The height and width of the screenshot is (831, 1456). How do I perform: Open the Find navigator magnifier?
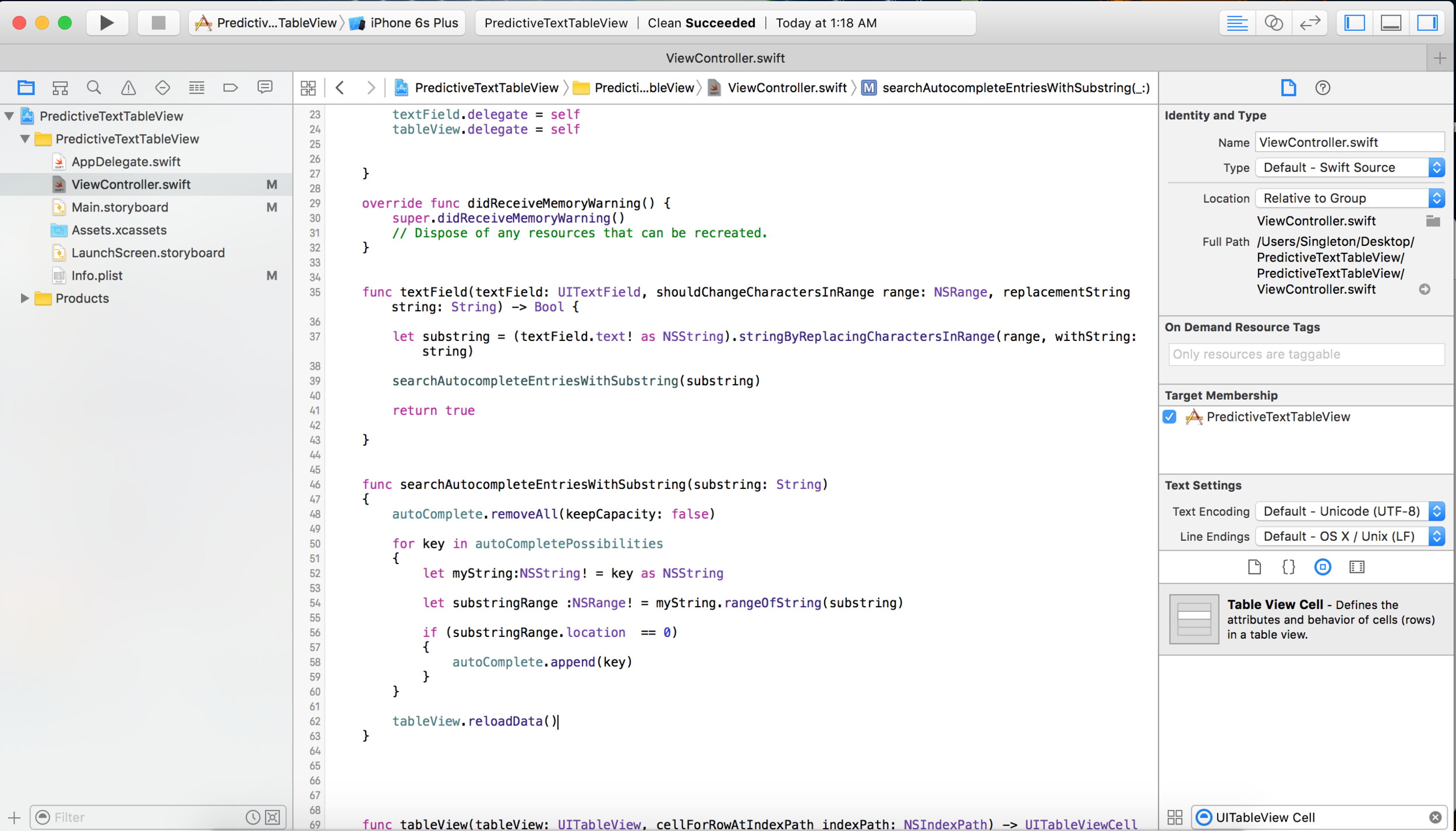click(x=94, y=88)
